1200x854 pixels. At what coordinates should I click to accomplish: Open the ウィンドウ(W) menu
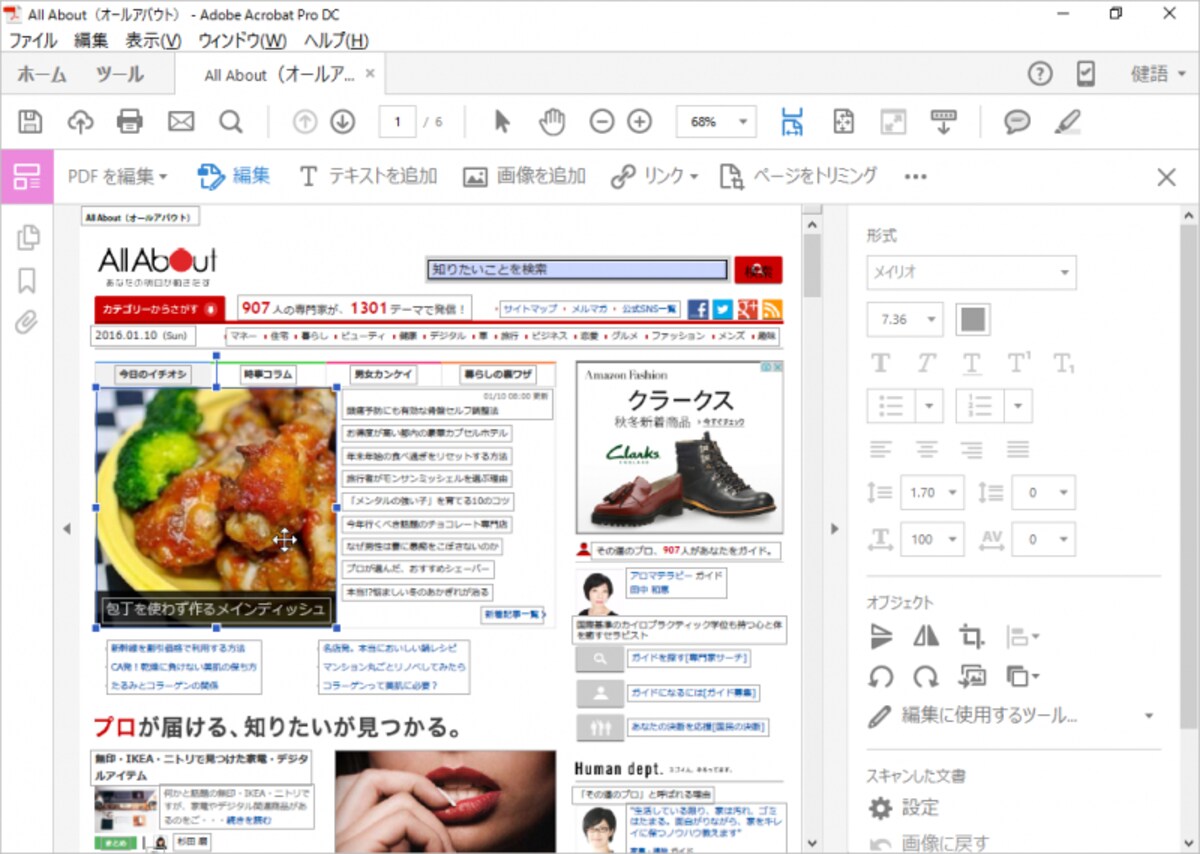tap(242, 41)
